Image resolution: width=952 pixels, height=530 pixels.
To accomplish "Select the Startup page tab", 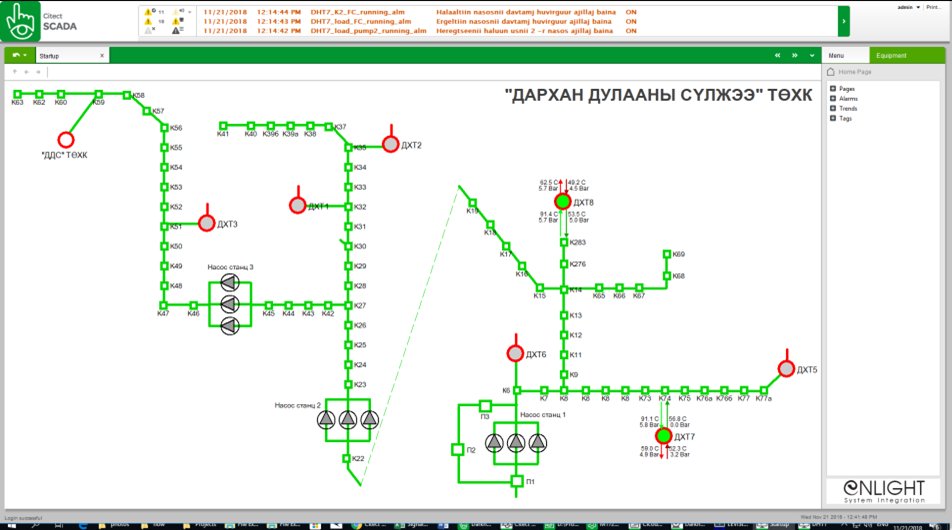I will 72,56.
